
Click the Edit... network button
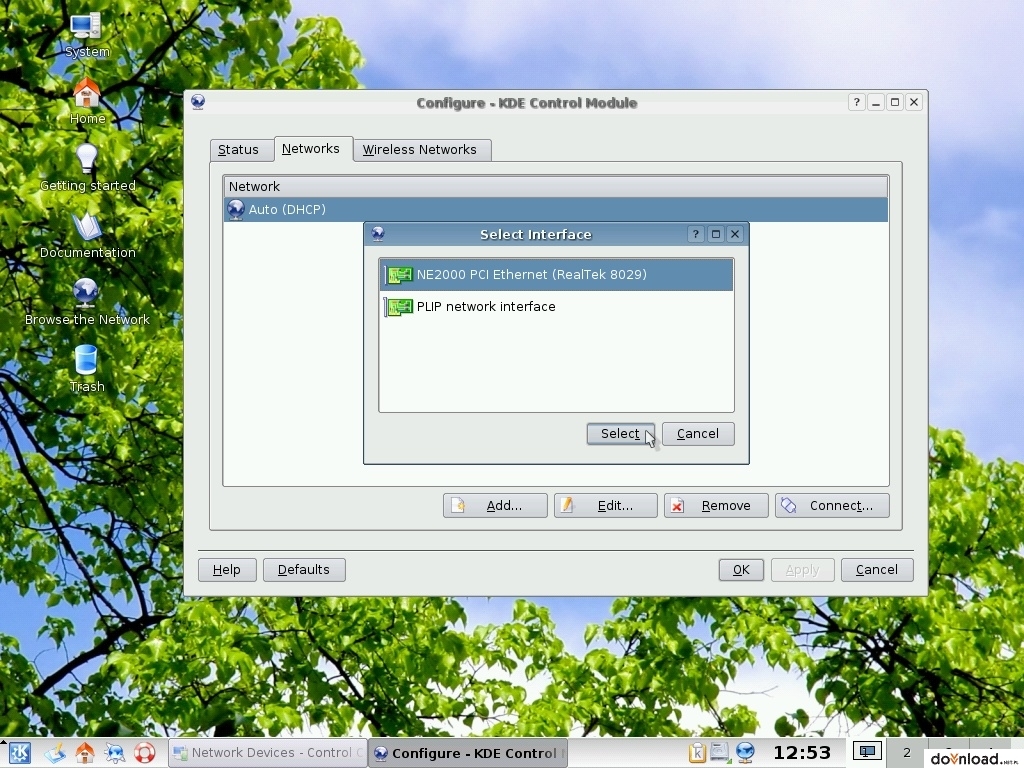[605, 505]
